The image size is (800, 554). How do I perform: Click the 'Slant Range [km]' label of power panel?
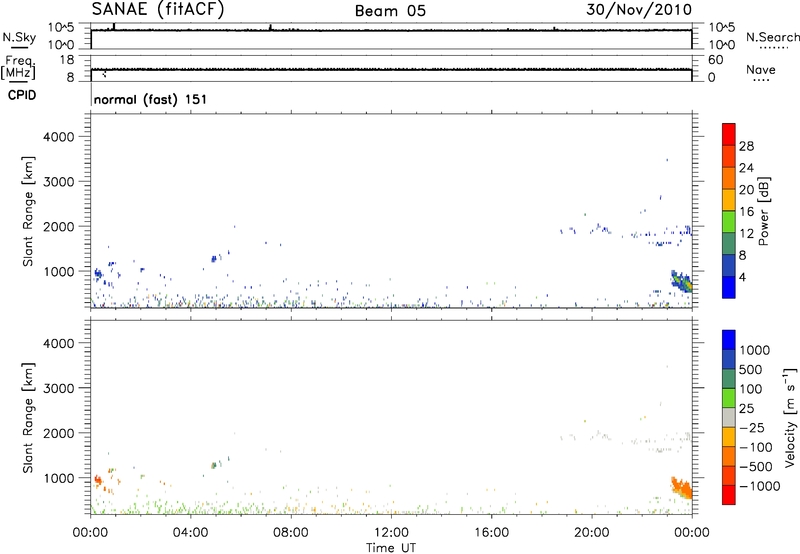[28, 211]
